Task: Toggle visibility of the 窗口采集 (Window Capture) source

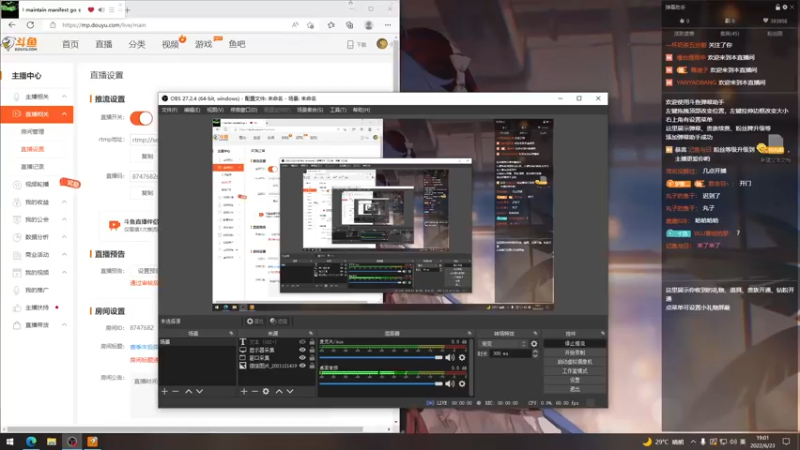Action: click(302, 358)
